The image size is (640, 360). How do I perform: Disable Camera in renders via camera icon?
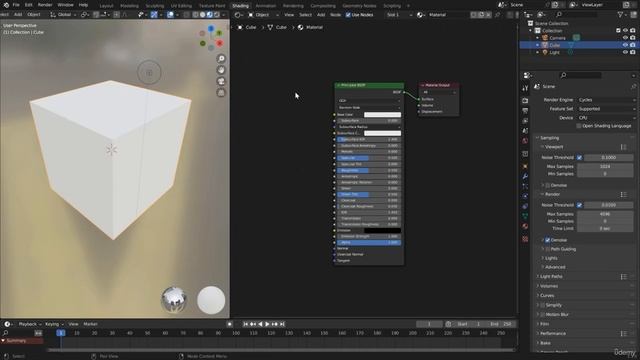633,38
